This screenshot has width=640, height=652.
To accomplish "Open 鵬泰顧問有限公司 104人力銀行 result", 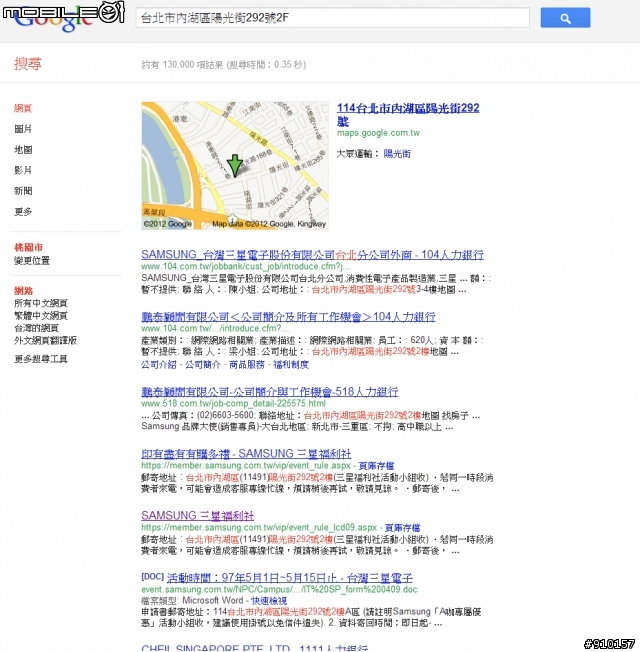I will click(288, 317).
